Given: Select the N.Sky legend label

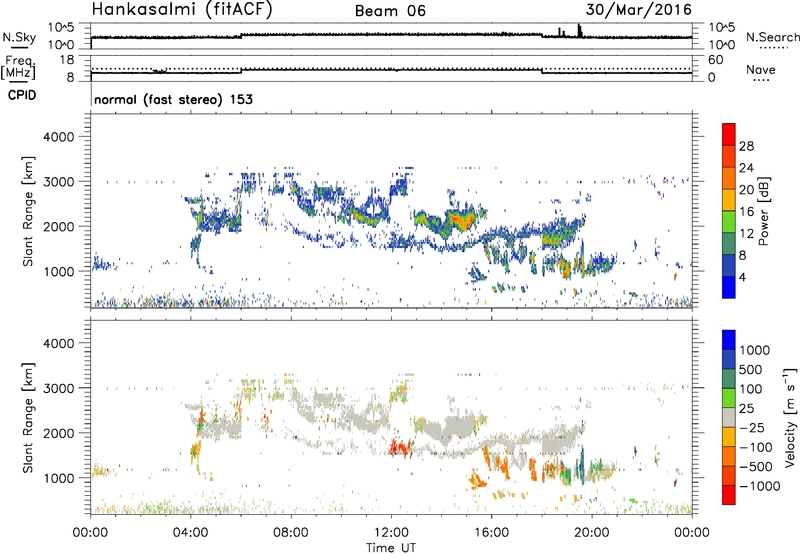Looking at the screenshot, I should pyautogui.click(x=19, y=38).
